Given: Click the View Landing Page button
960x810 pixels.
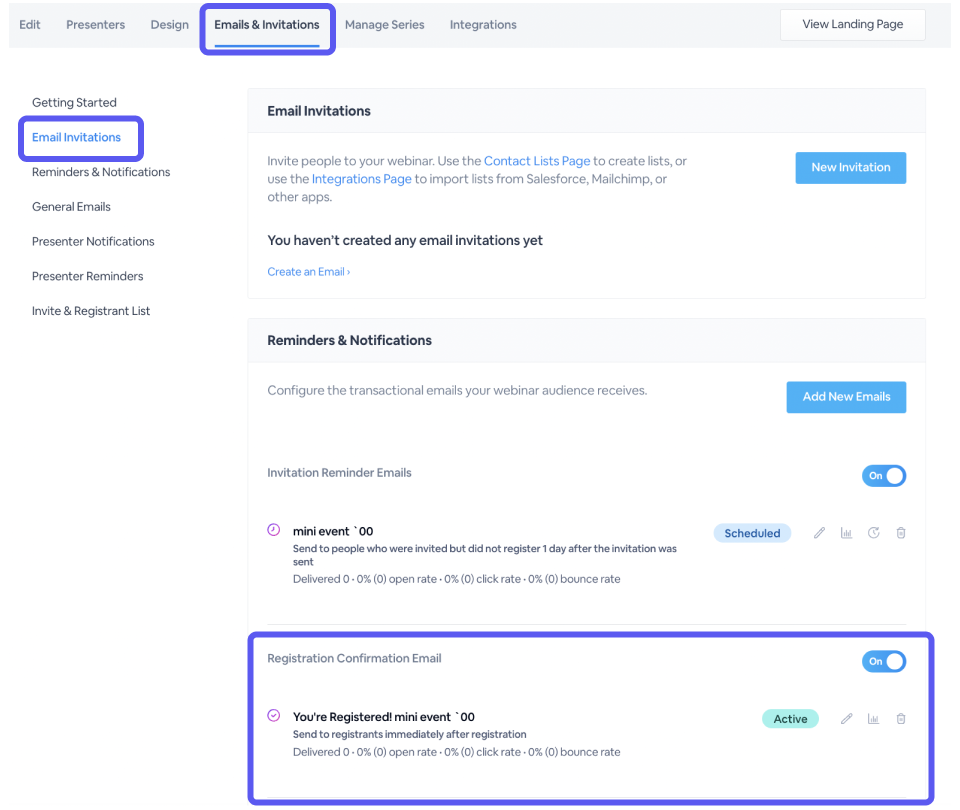Looking at the screenshot, I should coord(852,24).
